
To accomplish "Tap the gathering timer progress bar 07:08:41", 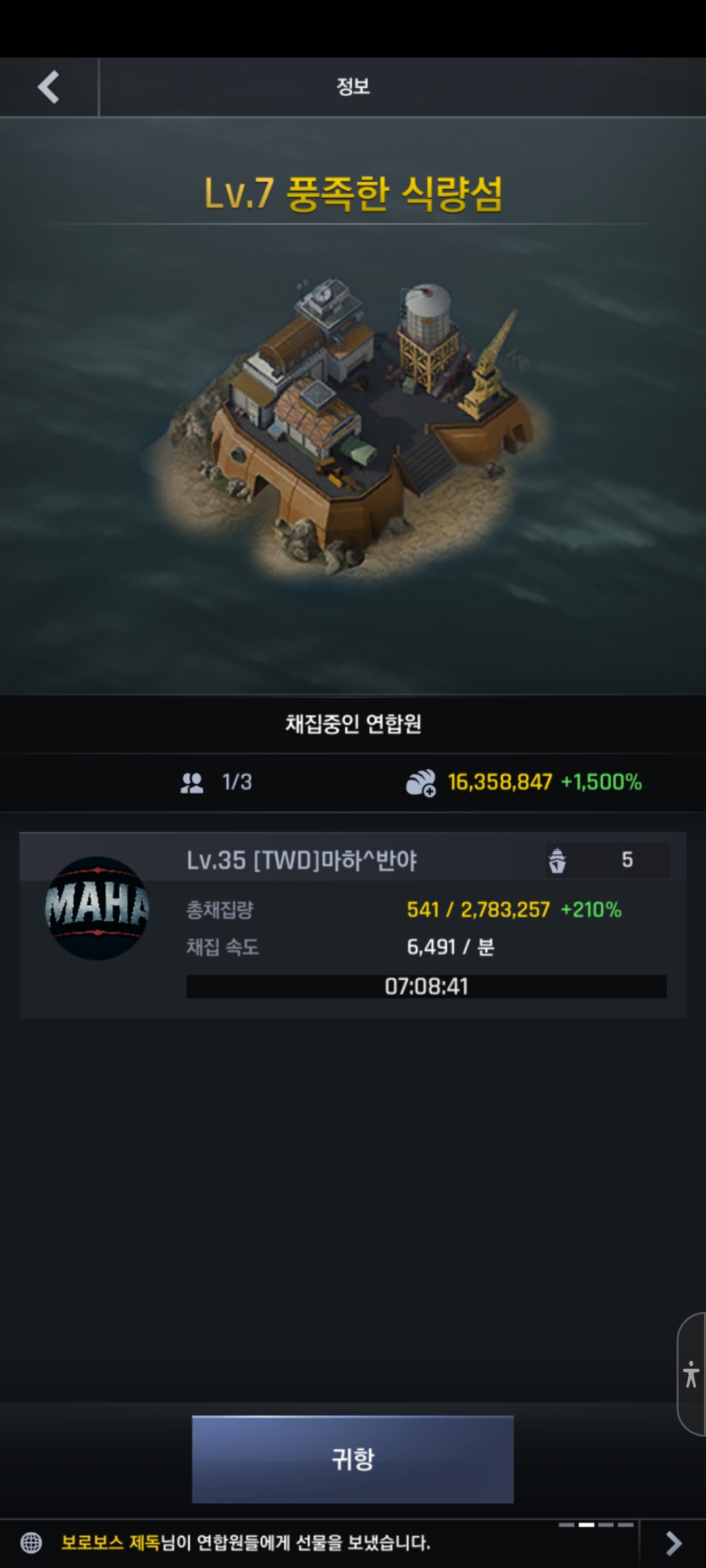I will 426,987.
